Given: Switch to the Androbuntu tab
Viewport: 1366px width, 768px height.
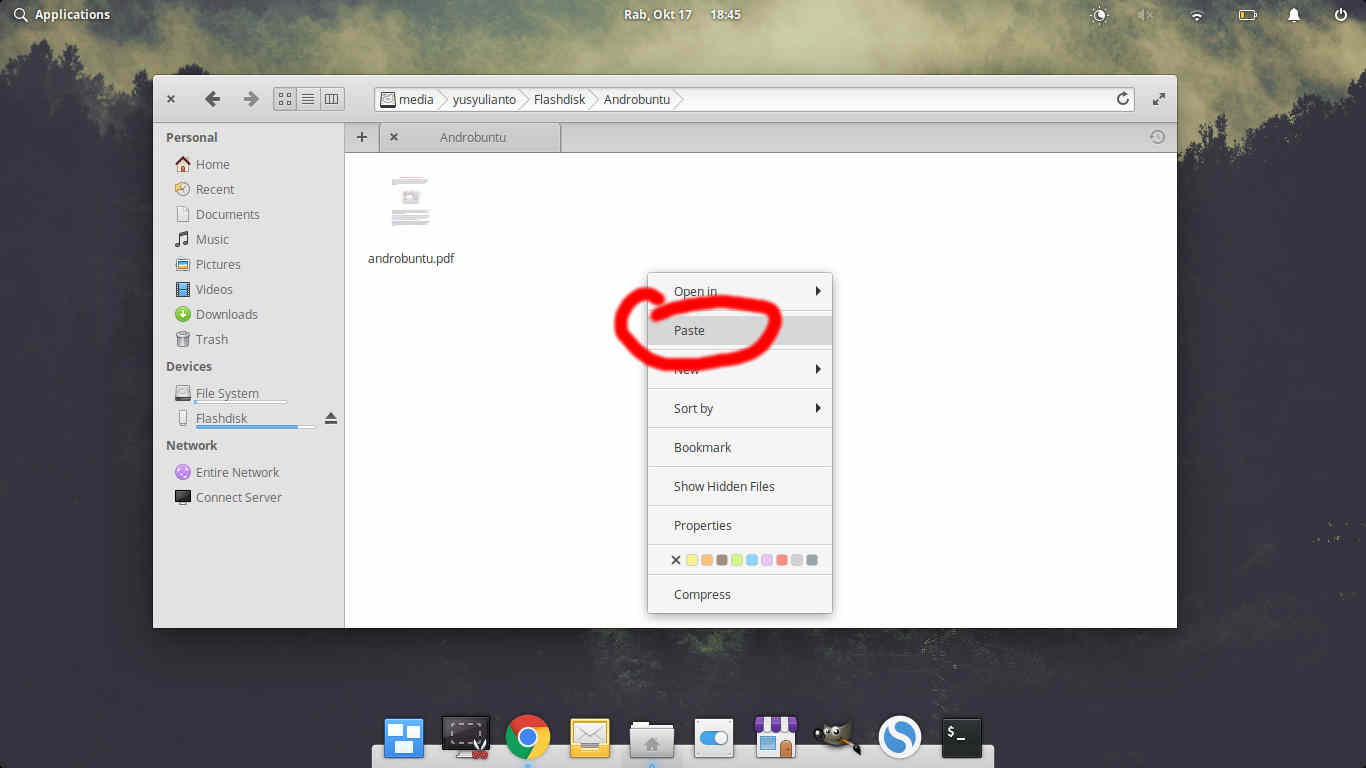Looking at the screenshot, I should [471, 137].
